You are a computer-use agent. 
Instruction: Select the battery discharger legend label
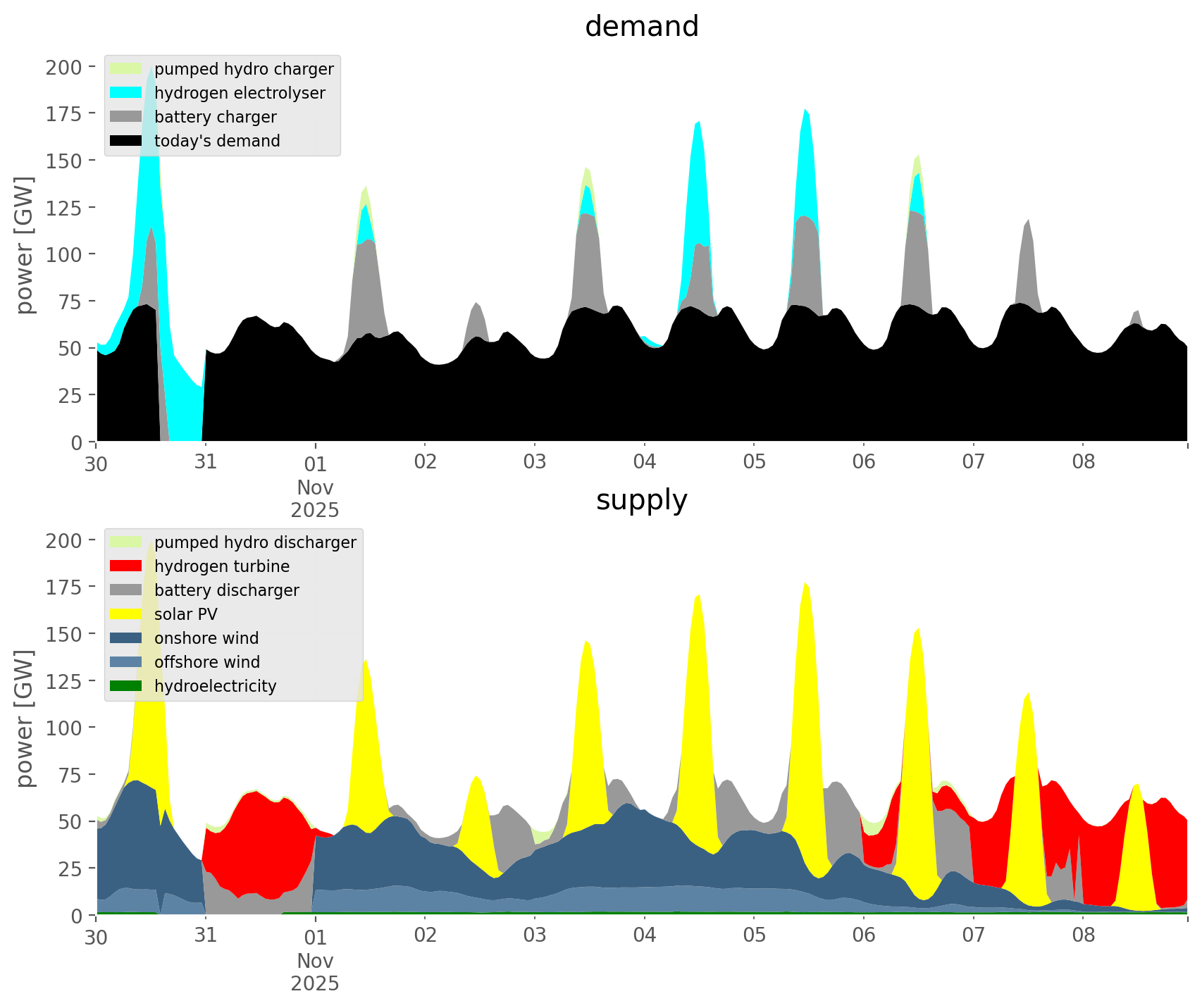click(226, 590)
